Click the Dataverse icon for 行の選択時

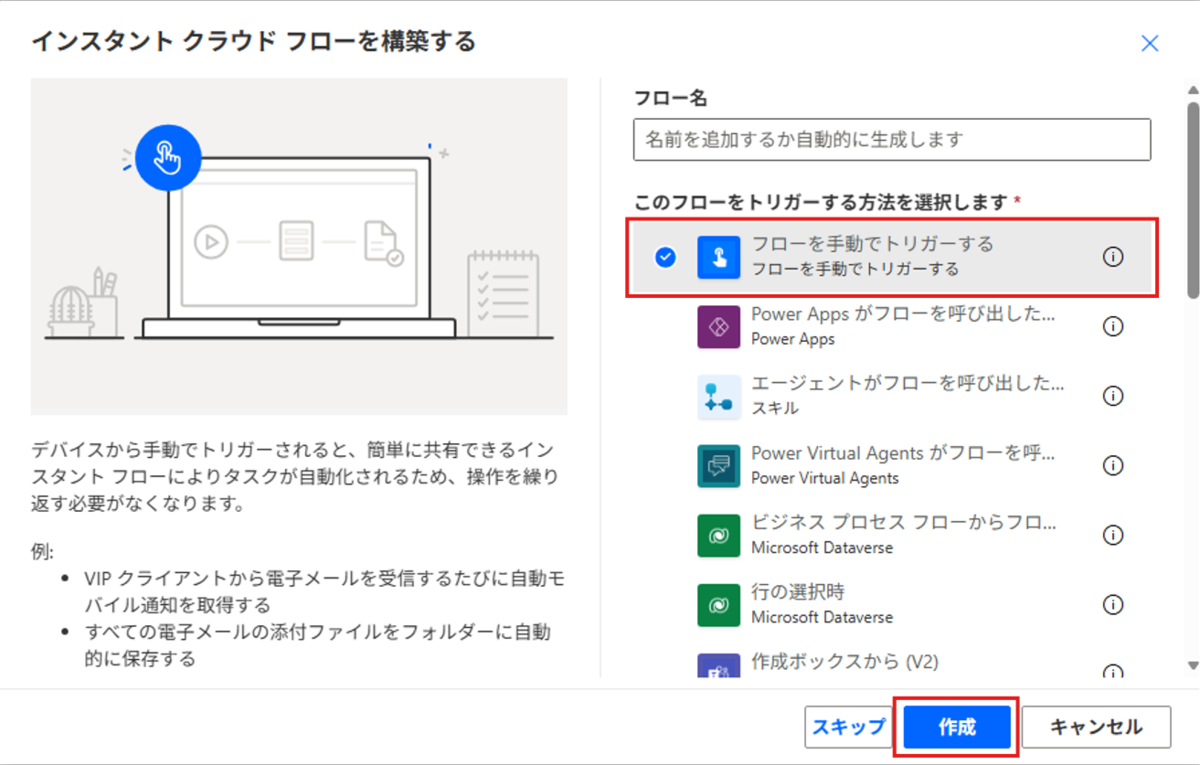(x=718, y=605)
